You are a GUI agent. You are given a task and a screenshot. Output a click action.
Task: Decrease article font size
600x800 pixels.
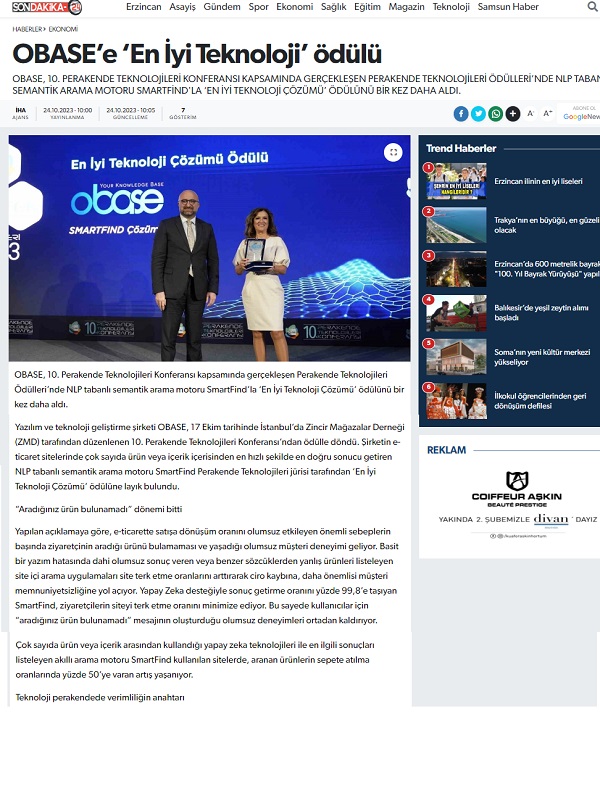[531, 113]
